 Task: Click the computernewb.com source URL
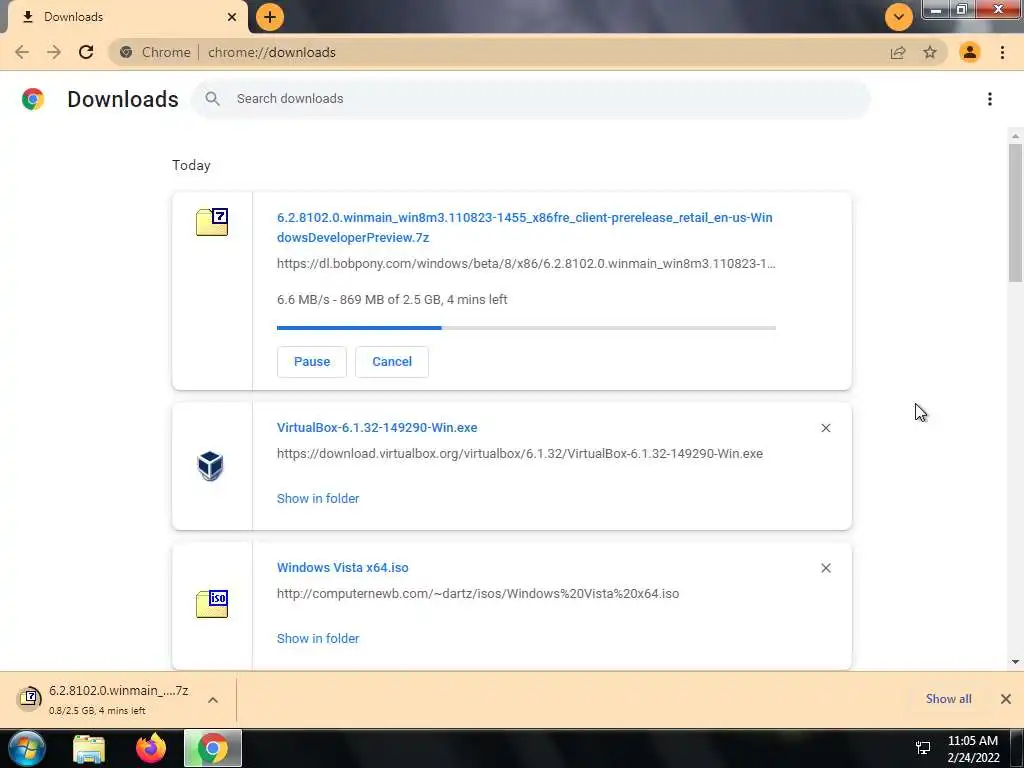click(x=478, y=594)
